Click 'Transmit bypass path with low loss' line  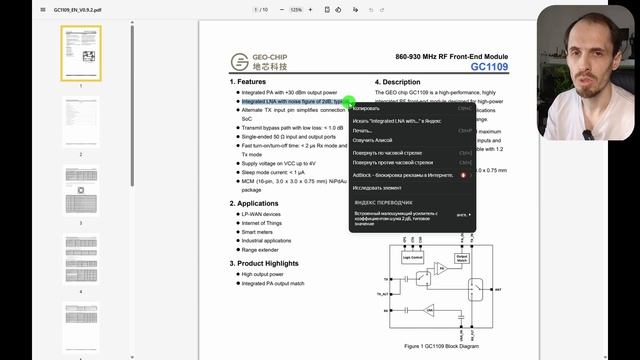pos(292,128)
